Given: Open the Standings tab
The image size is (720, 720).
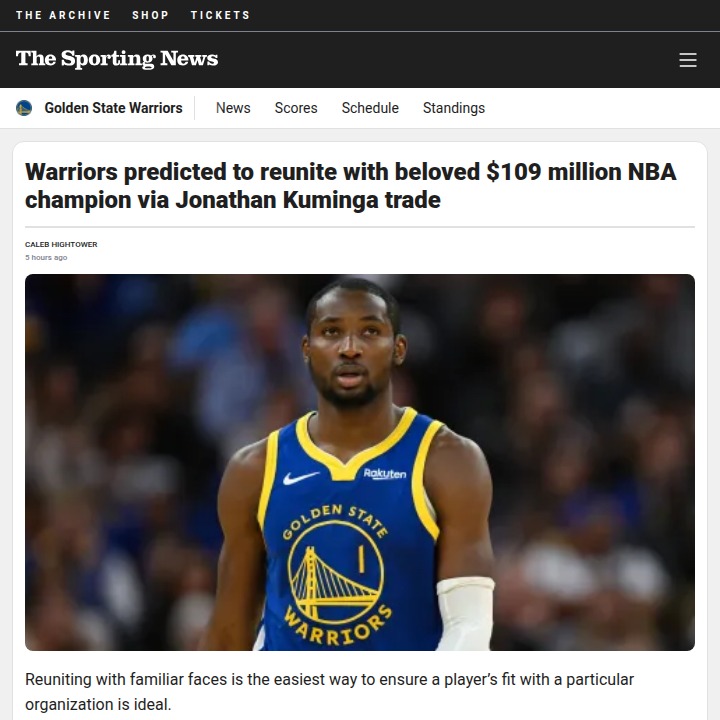Looking at the screenshot, I should click(x=454, y=108).
